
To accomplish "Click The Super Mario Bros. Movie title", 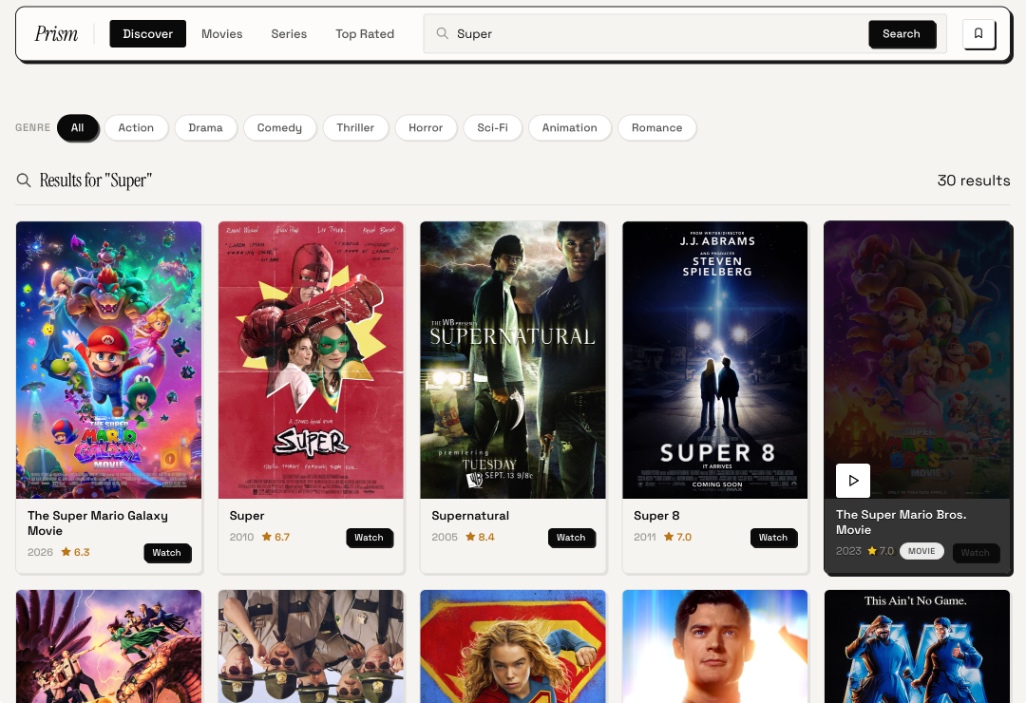I will pyautogui.click(x=901, y=522).
